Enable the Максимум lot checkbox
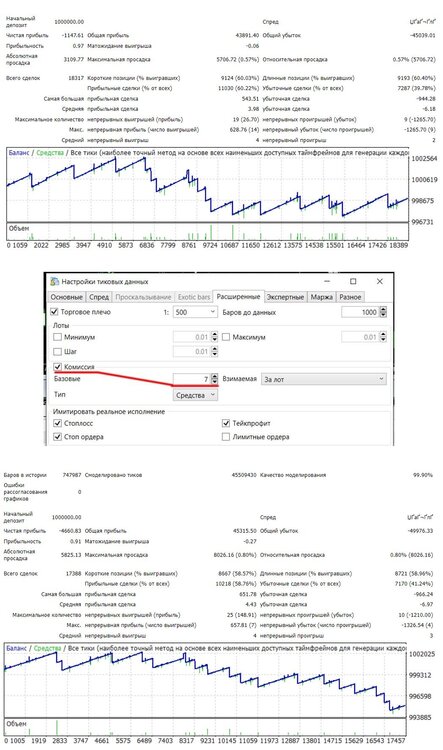 [226, 337]
